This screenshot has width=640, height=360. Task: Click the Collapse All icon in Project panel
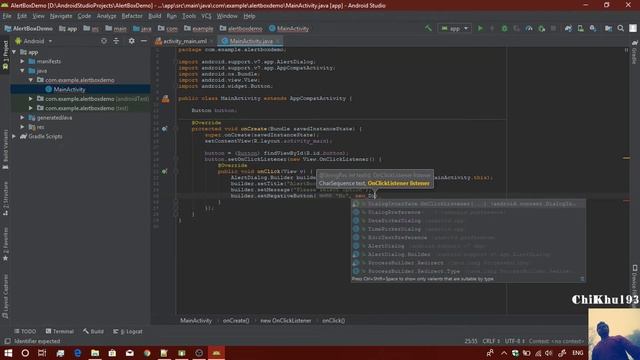[x=116, y=41]
